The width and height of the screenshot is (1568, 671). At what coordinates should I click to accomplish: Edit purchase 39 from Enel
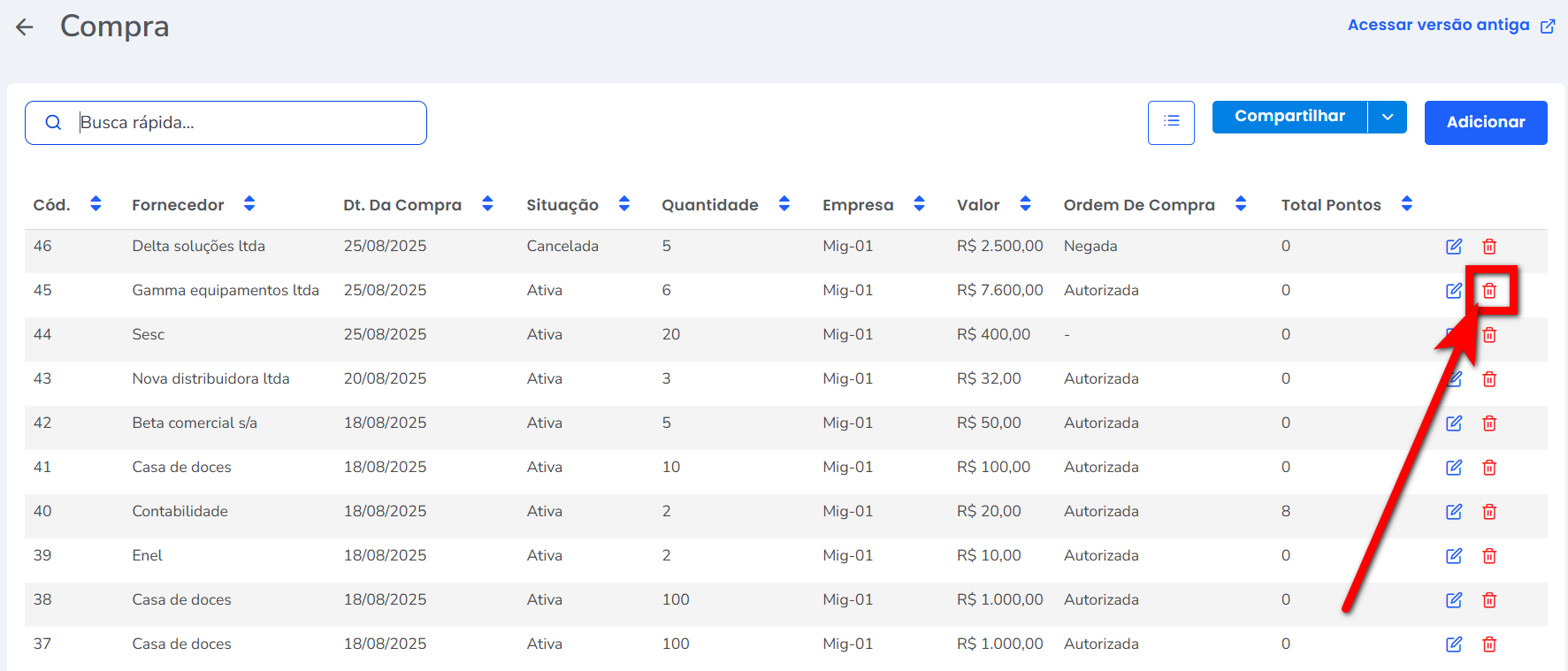click(1453, 556)
